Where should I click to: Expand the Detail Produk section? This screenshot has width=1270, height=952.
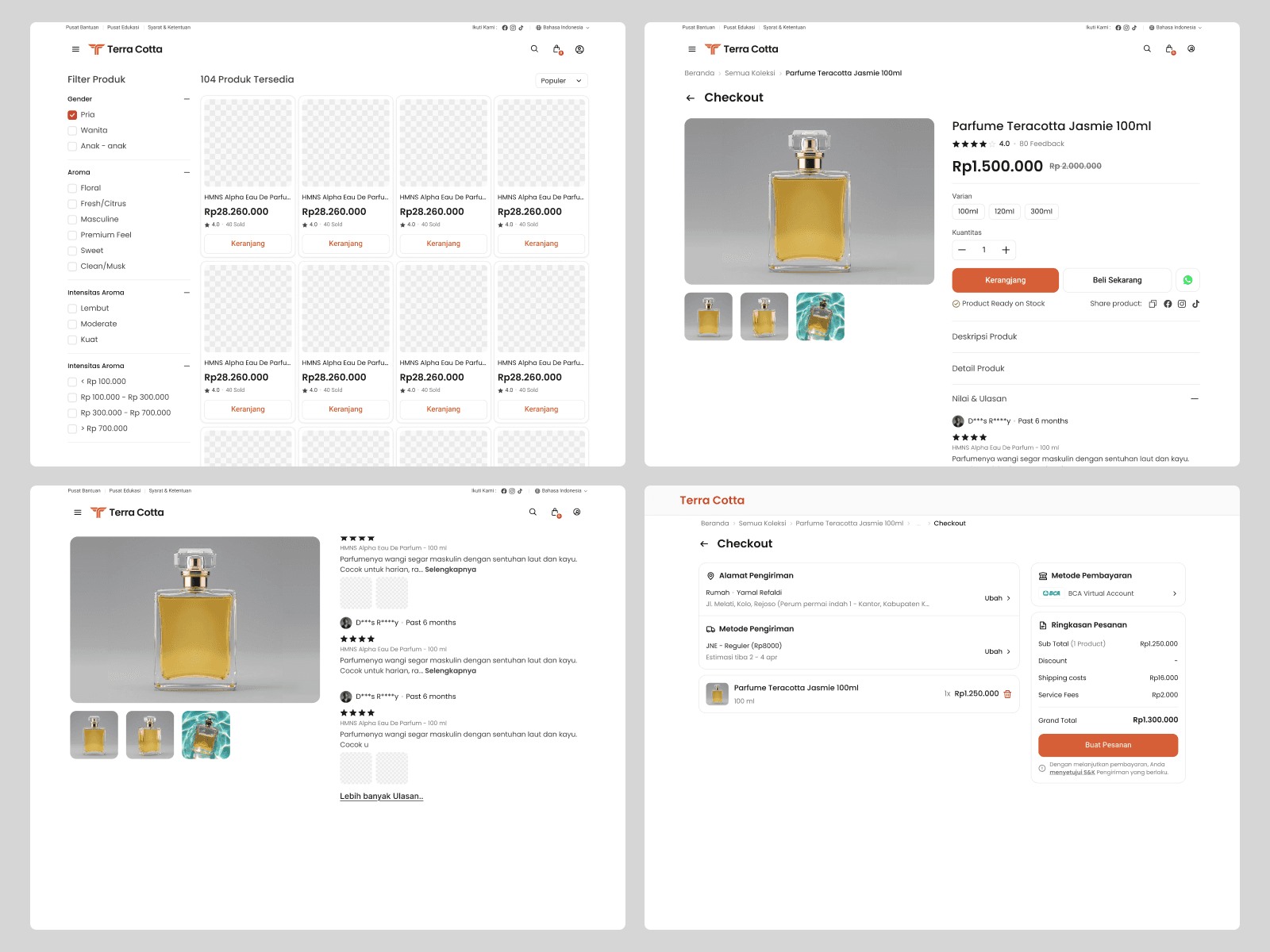pyautogui.click(x=1076, y=368)
